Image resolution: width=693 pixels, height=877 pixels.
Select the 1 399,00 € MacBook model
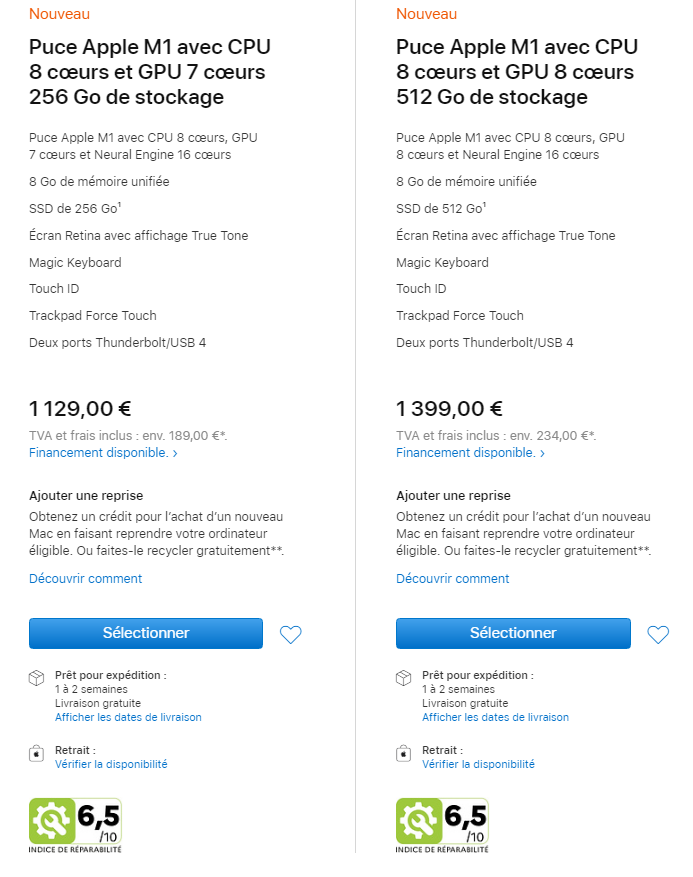(513, 633)
